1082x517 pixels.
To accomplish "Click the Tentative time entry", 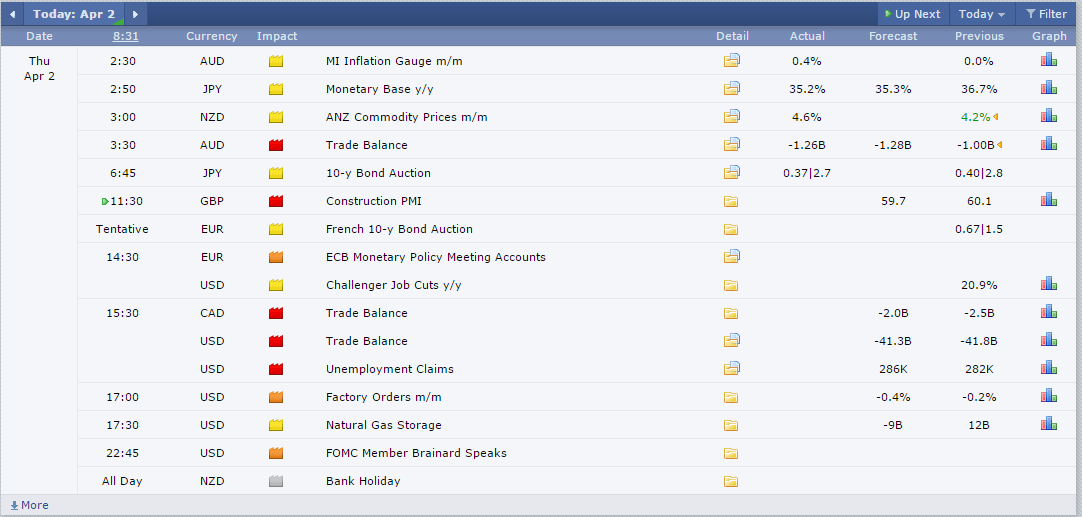I will pos(123,229).
